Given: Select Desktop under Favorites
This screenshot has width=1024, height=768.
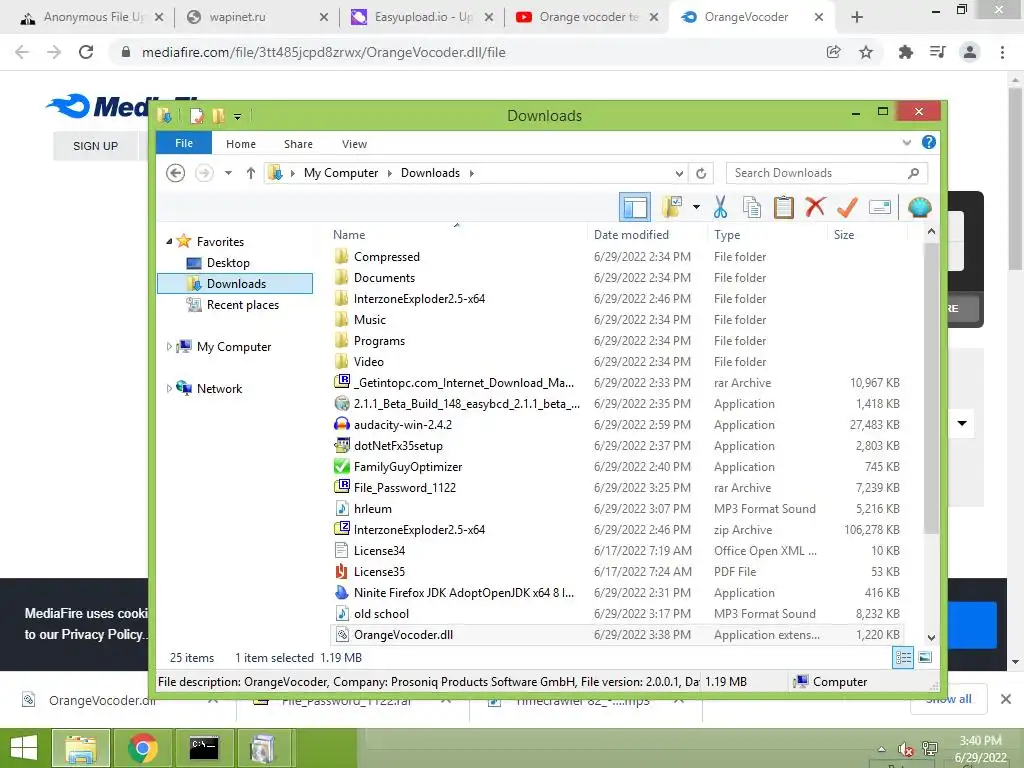Looking at the screenshot, I should coord(228,263).
